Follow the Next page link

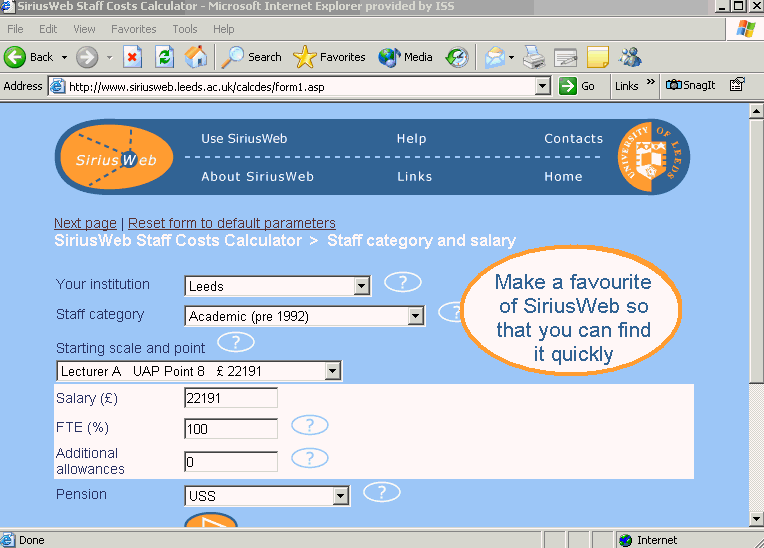point(85,223)
